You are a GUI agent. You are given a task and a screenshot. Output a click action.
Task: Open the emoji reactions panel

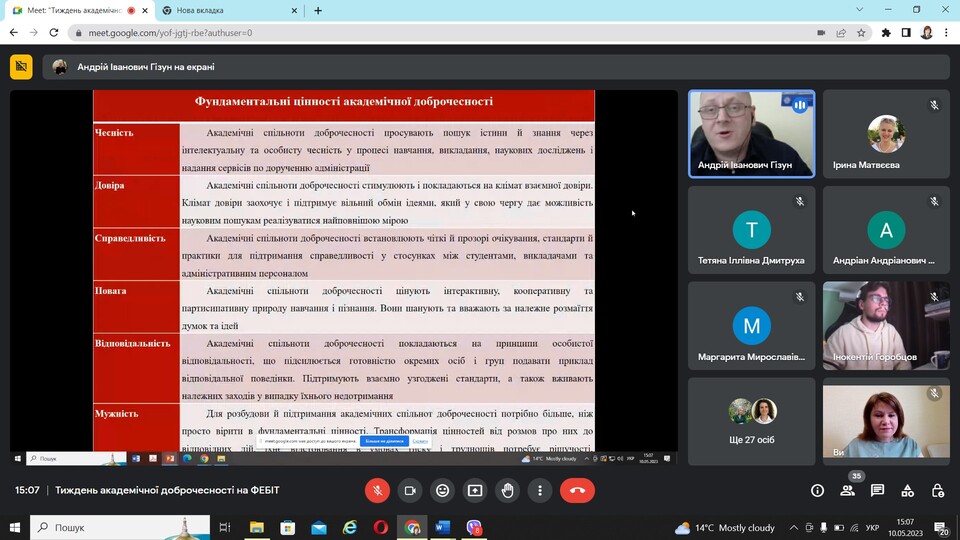(x=442, y=490)
